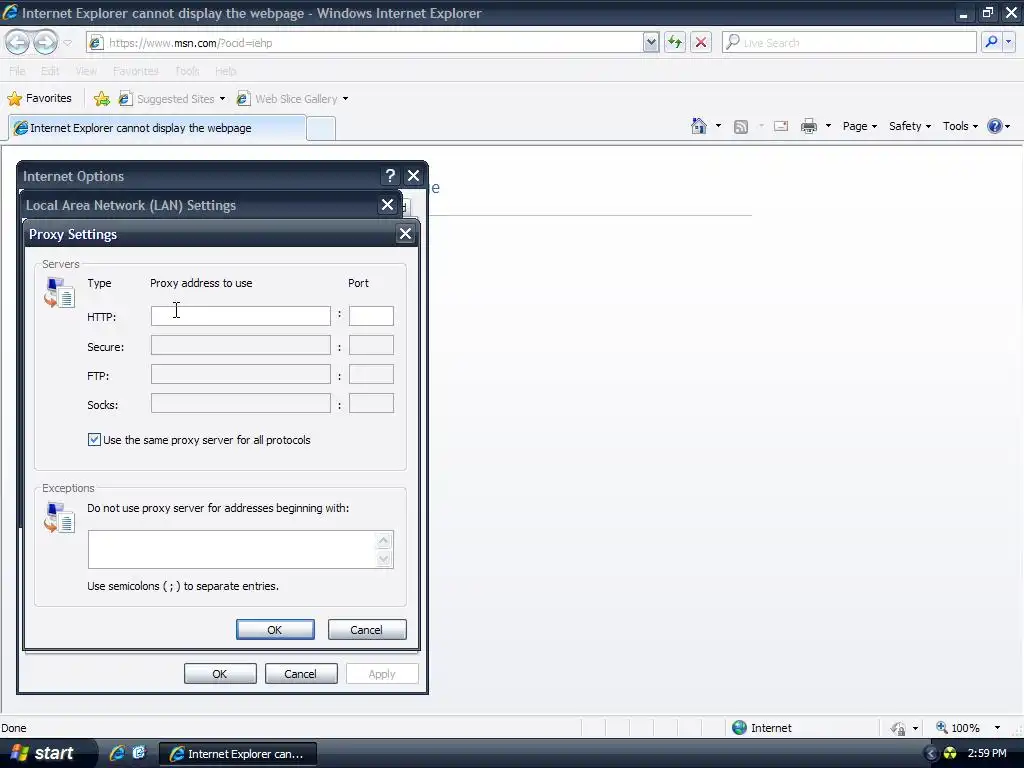Close the Internet Options dialog
Screen dimensions: 1024x768
click(x=413, y=176)
